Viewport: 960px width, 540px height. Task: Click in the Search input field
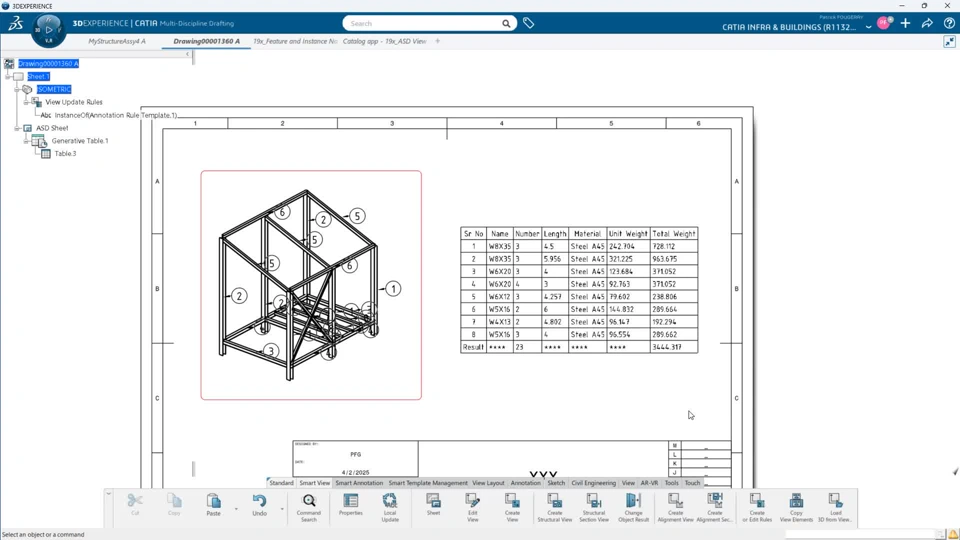click(x=422, y=23)
